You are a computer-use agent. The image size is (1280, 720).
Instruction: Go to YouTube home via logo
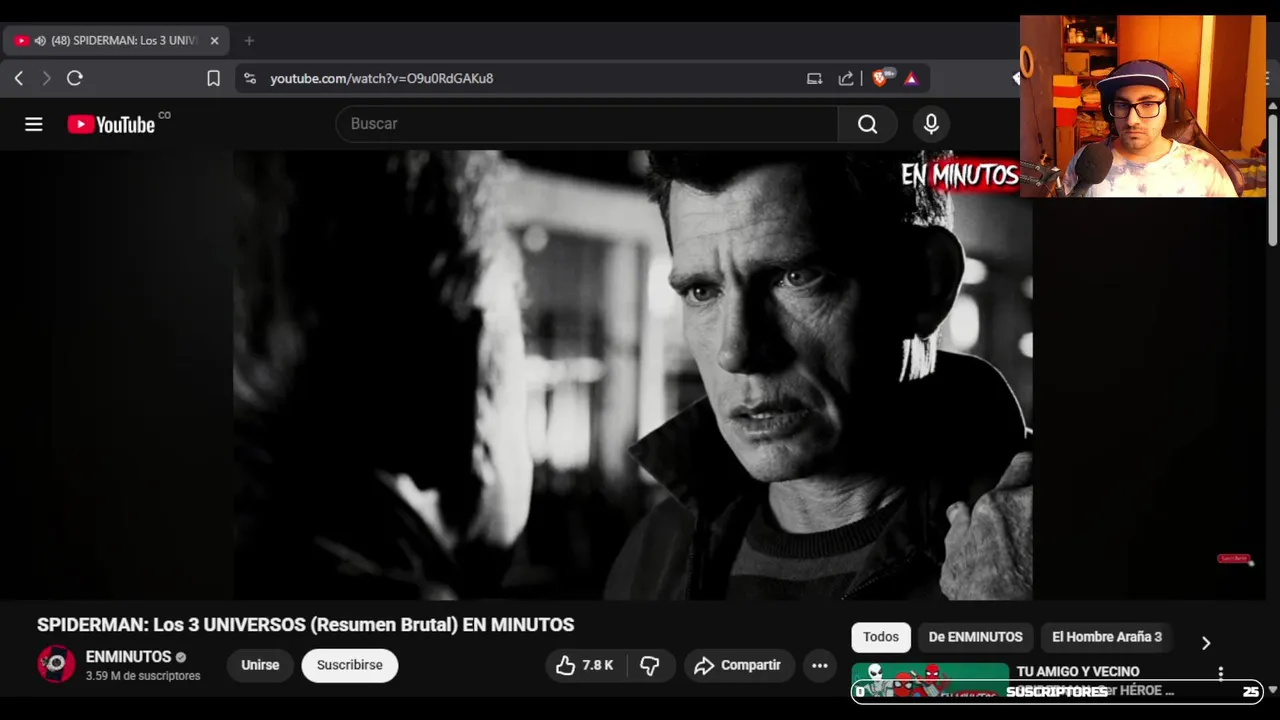pos(111,124)
